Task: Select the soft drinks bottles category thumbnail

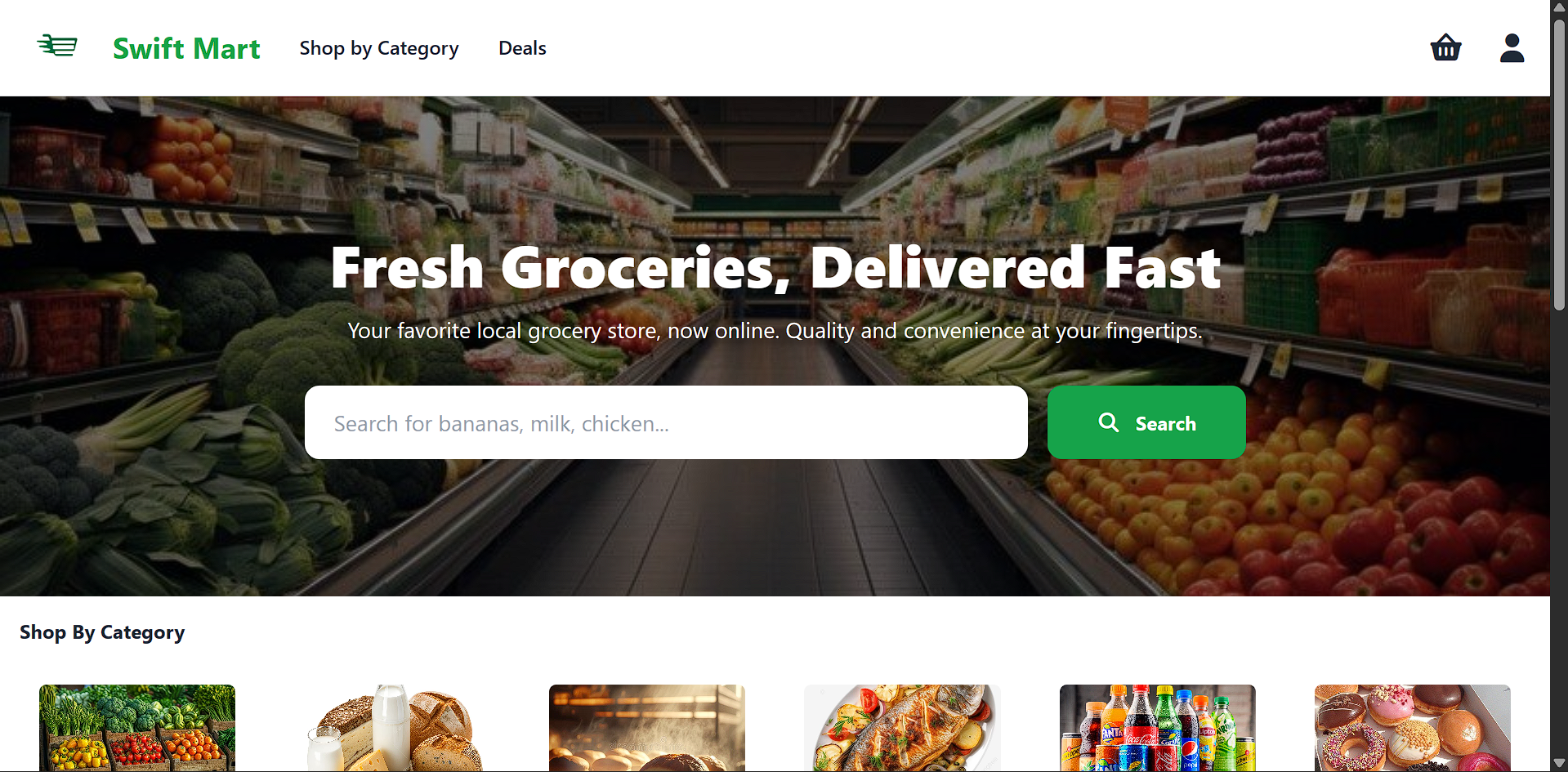Action: click(x=1157, y=728)
